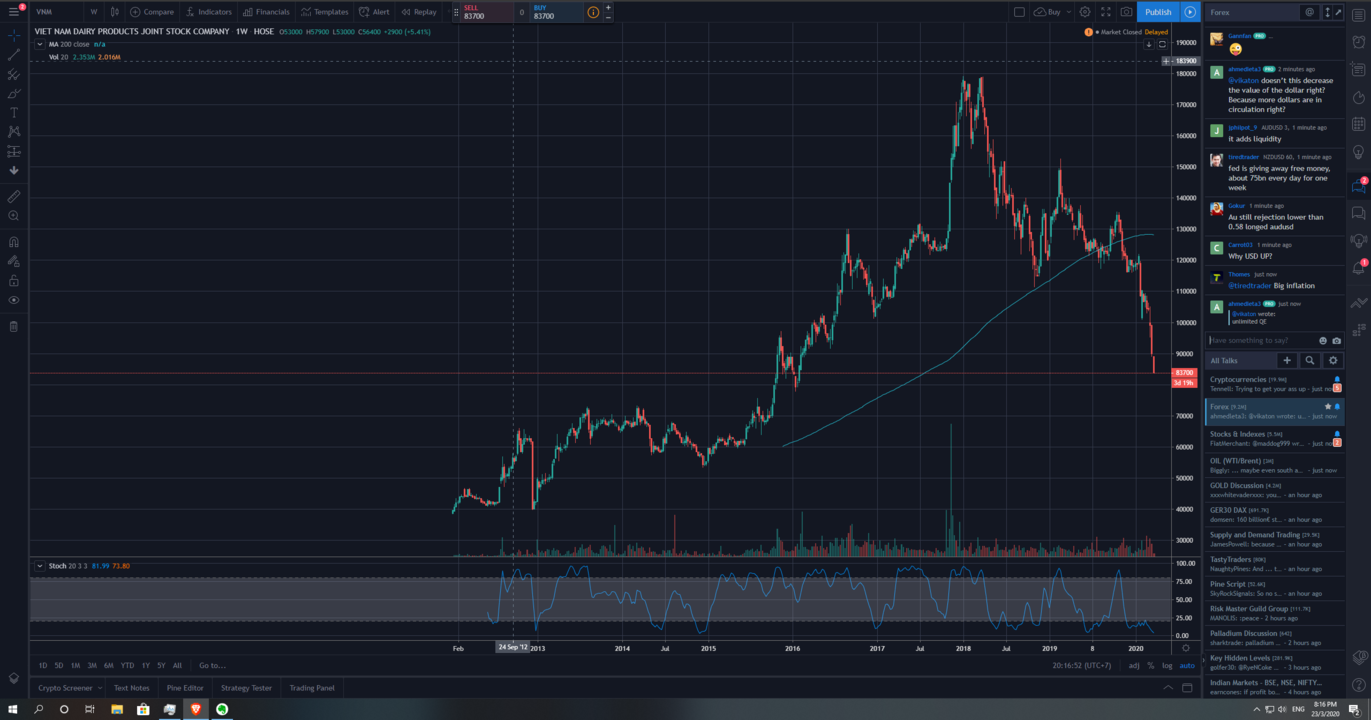Open the order info icon beside BUY
The image size is (1371, 720).
tap(593, 12)
